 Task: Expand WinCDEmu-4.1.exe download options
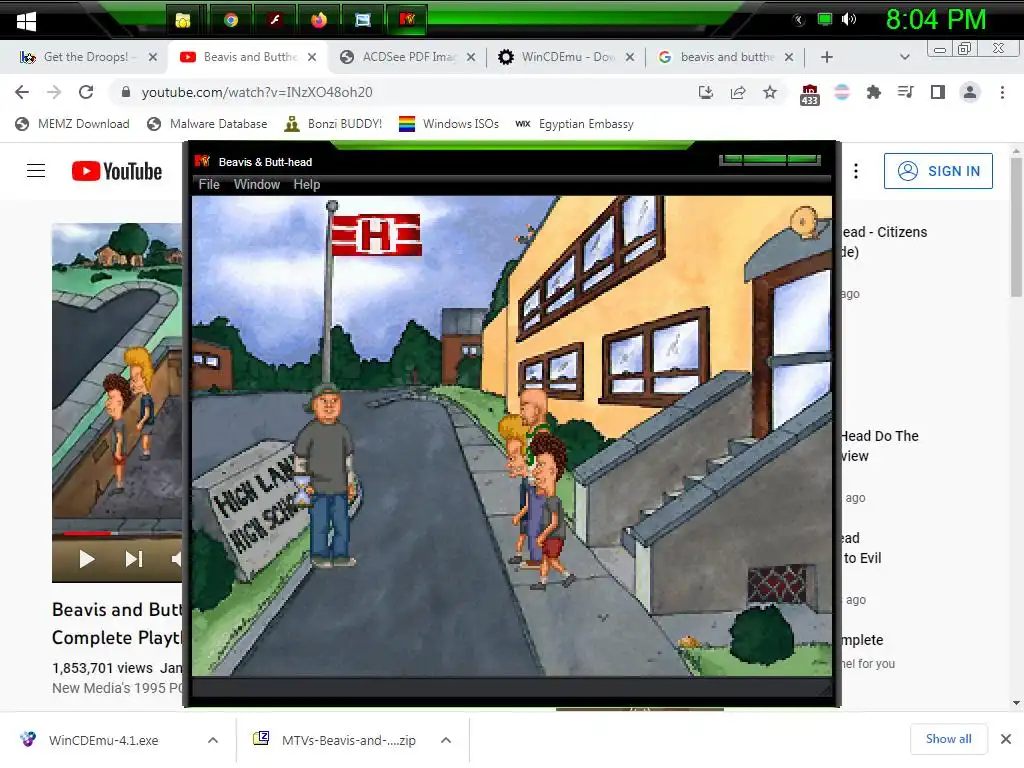[213, 740]
